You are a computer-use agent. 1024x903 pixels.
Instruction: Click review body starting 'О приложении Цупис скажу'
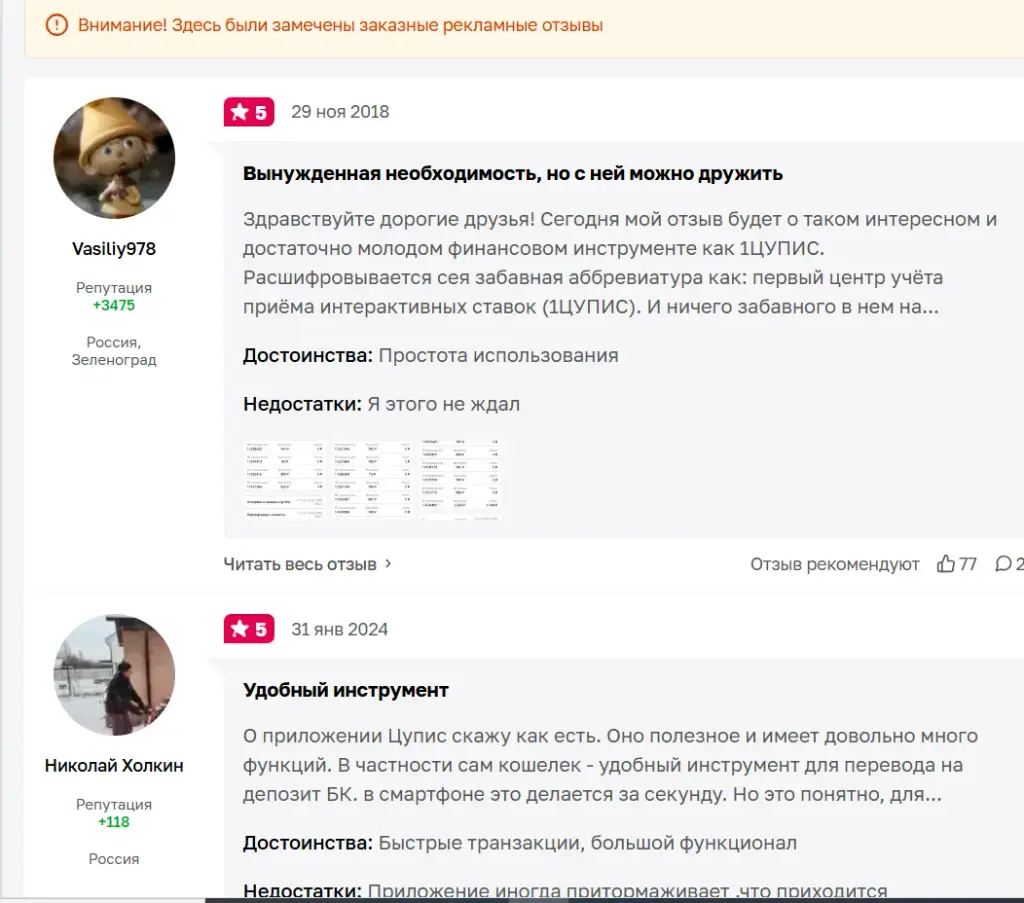pos(611,765)
